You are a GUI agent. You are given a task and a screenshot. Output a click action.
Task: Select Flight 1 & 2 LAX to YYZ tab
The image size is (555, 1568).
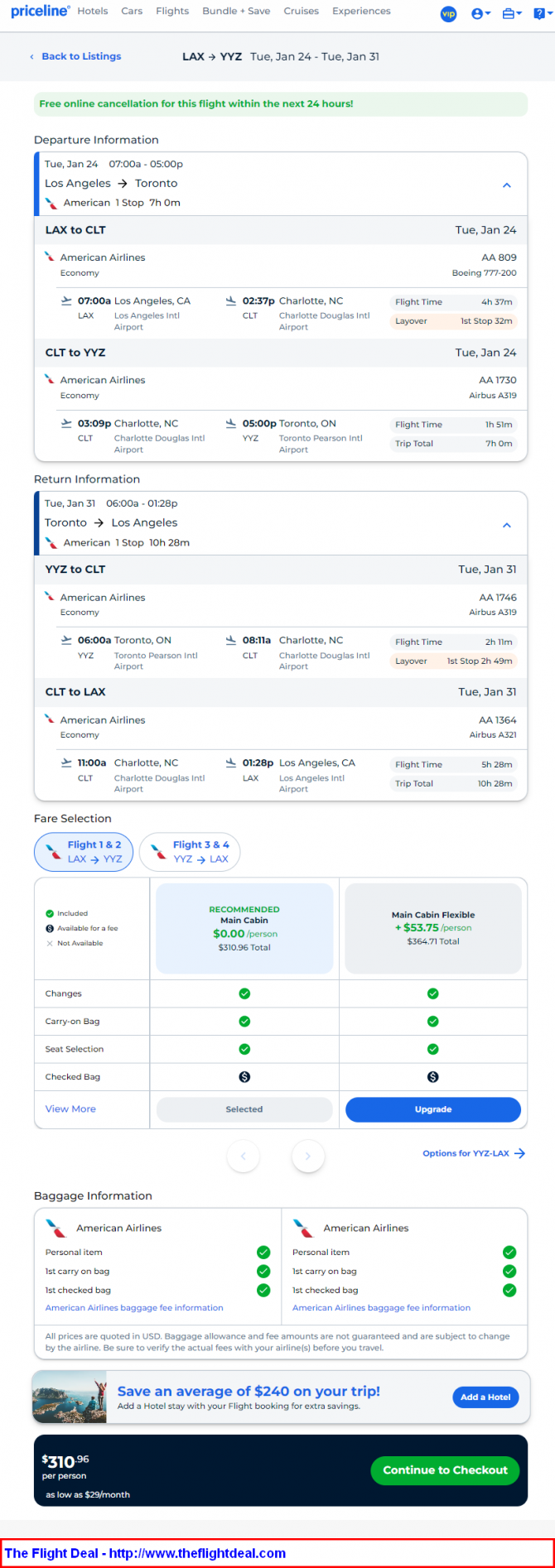84,852
